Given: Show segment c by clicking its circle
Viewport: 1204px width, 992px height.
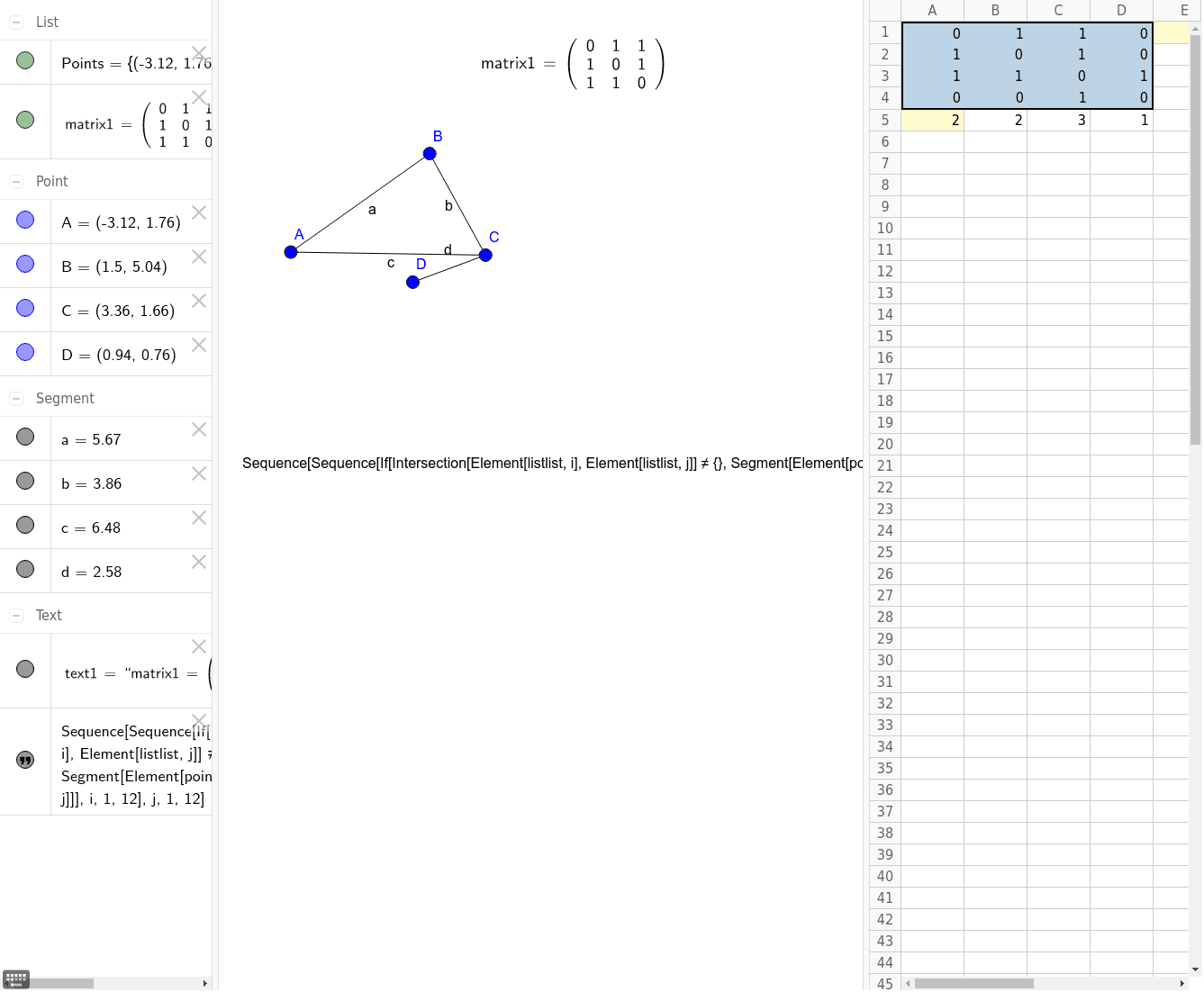Looking at the screenshot, I should (25, 525).
